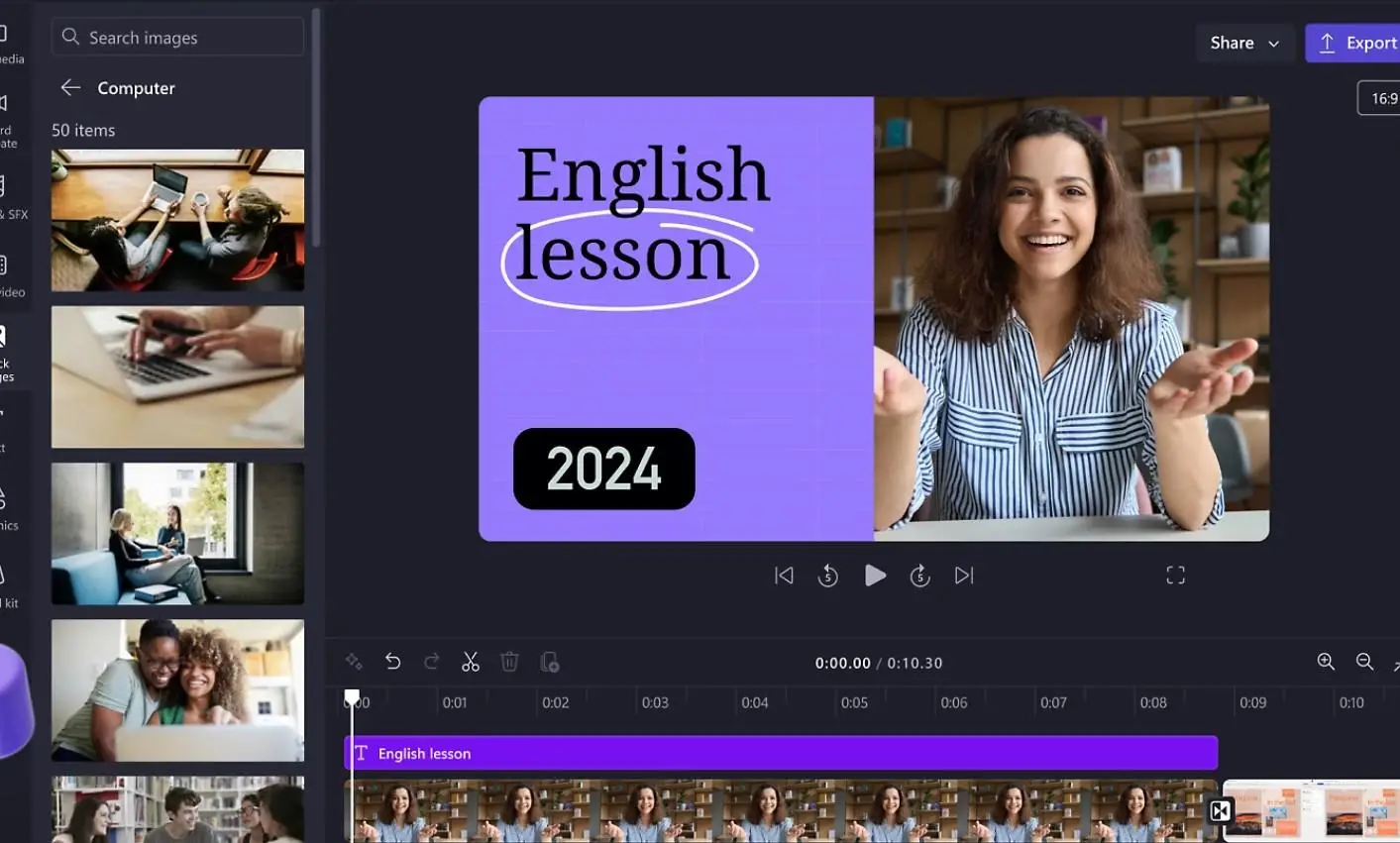Open the media tab in sidebar
This screenshot has height=843, width=1400.
click(10, 43)
